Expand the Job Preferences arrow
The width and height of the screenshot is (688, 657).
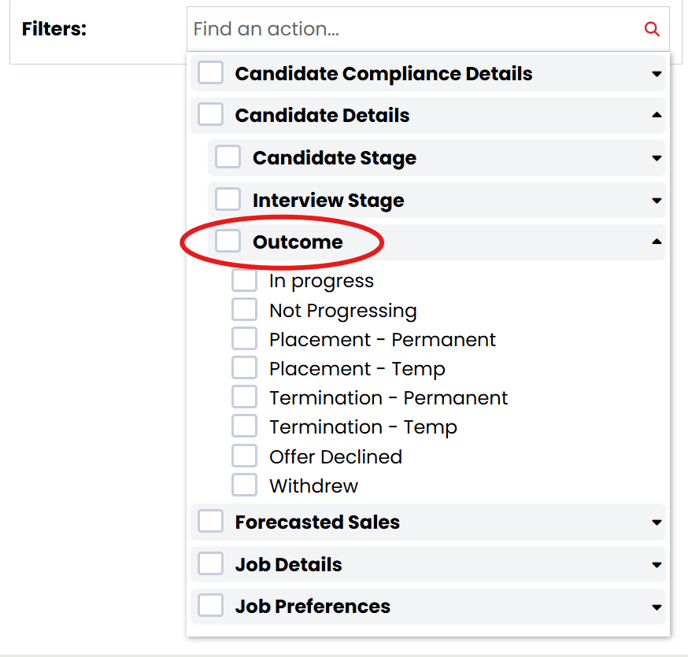tap(656, 607)
